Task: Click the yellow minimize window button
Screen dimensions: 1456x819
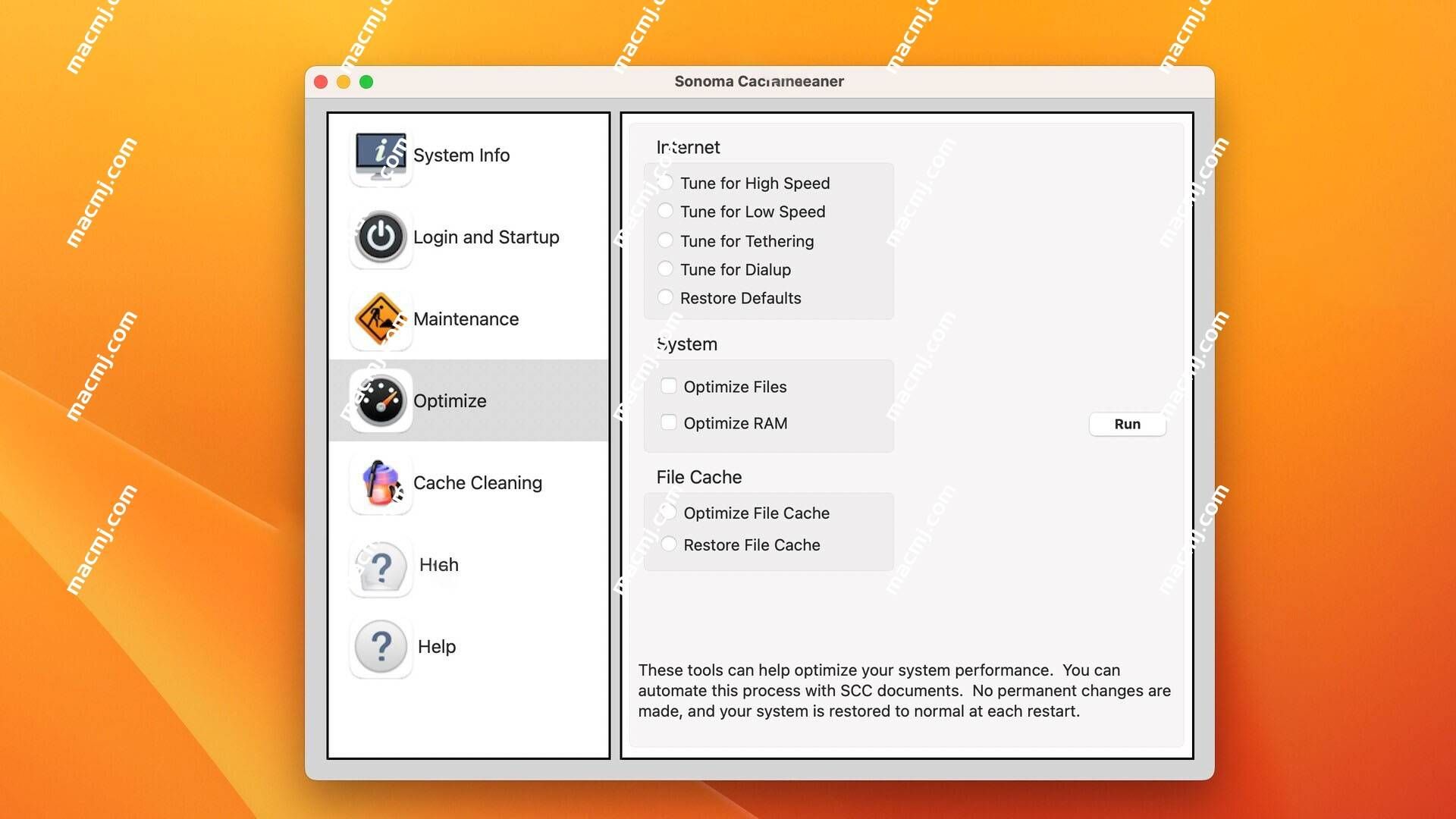Action: pos(344,82)
